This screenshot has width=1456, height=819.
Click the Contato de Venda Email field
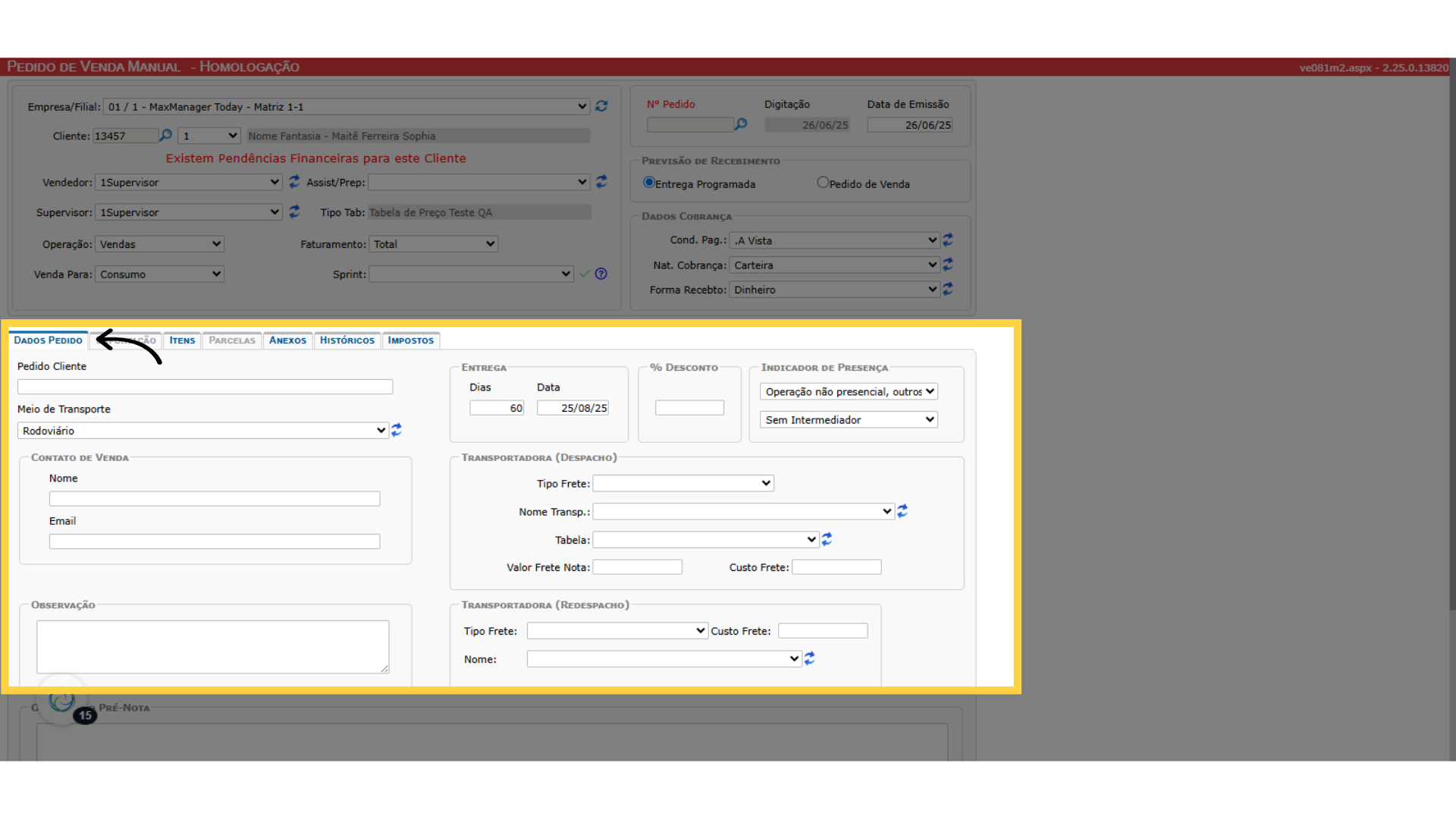point(215,541)
